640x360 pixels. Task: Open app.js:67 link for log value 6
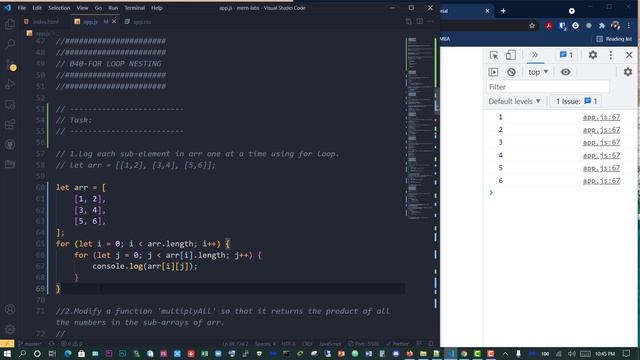pyautogui.click(x=601, y=181)
